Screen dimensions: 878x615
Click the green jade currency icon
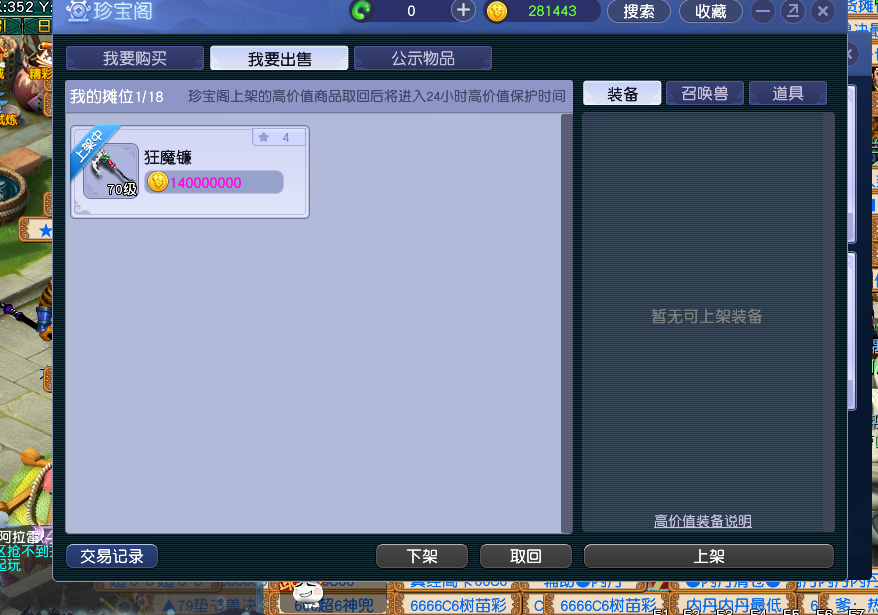coord(361,11)
